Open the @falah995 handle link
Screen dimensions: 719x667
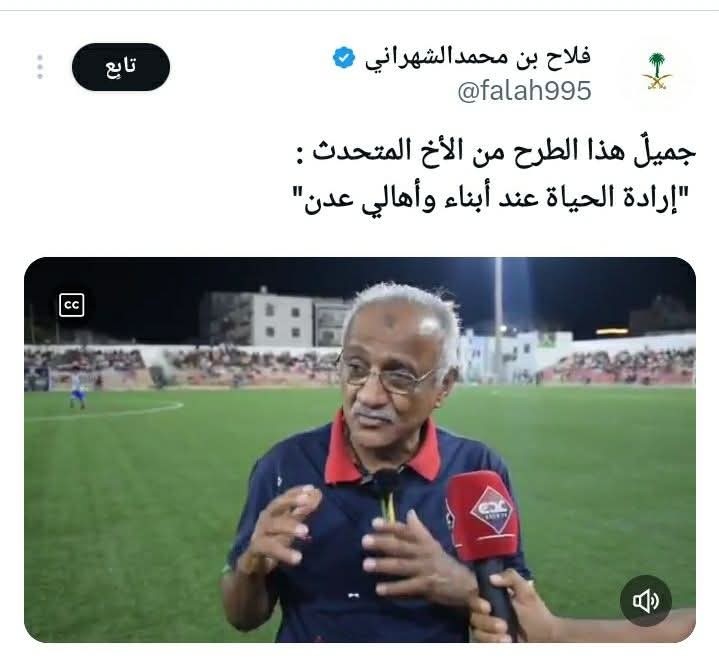click(525, 90)
